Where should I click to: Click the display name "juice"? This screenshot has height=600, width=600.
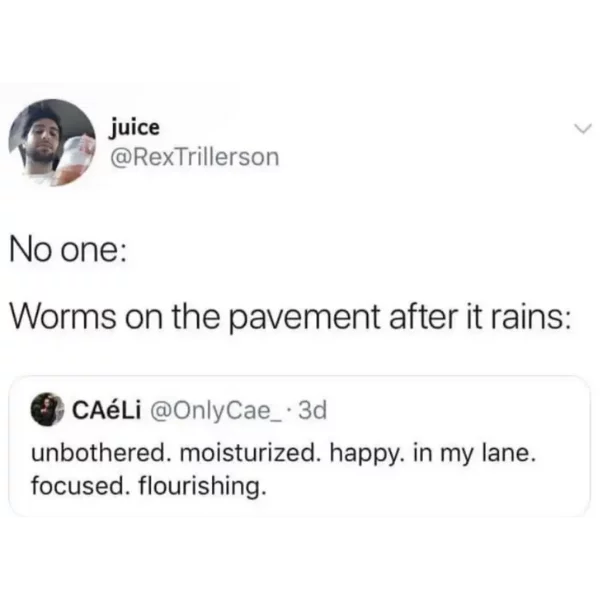[135, 127]
